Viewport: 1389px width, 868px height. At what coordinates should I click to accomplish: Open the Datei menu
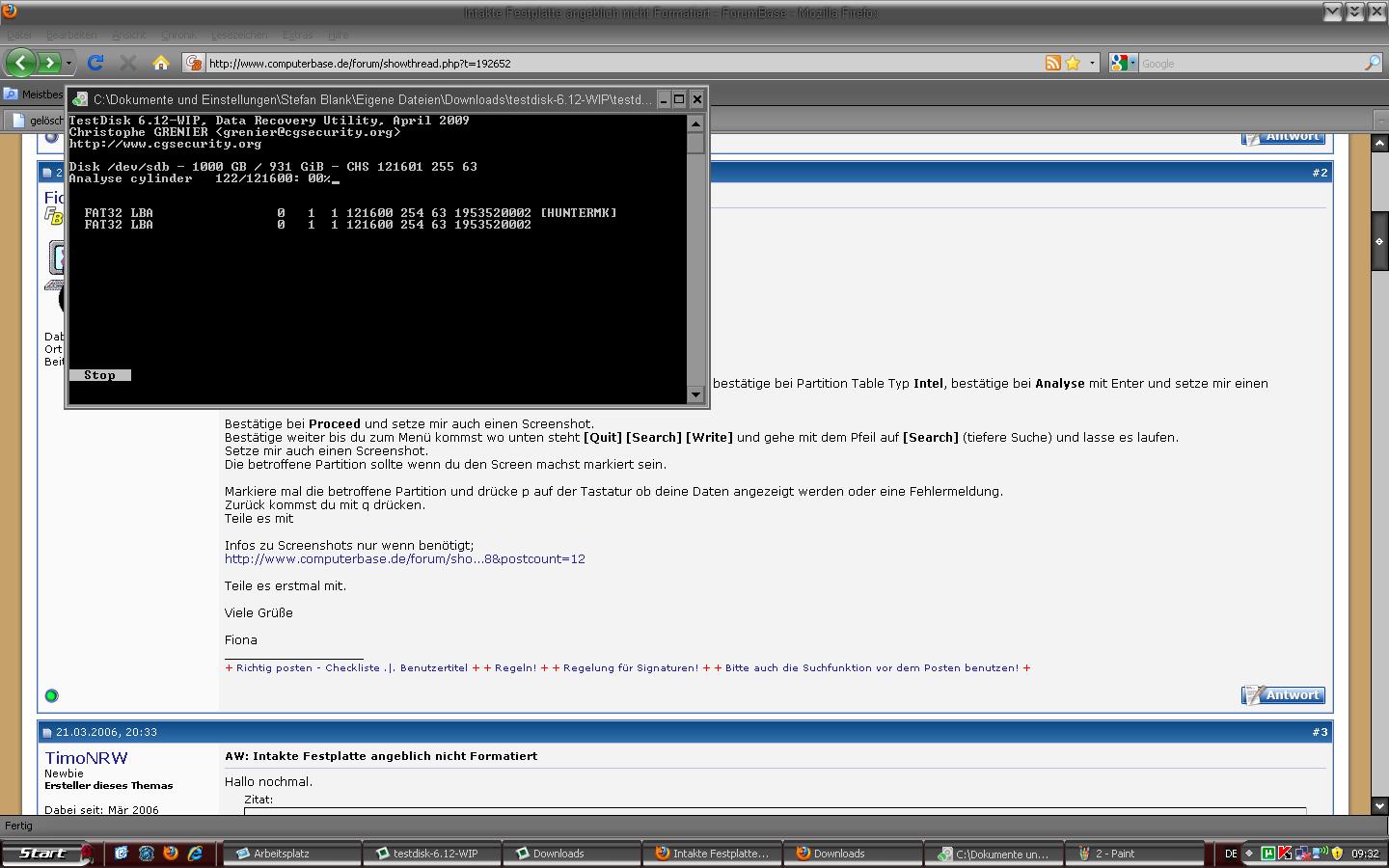pos(19,35)
